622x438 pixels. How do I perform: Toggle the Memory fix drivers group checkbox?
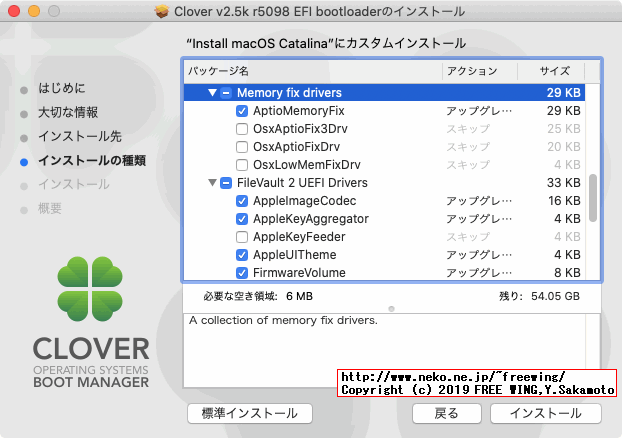tap(226, 93)
